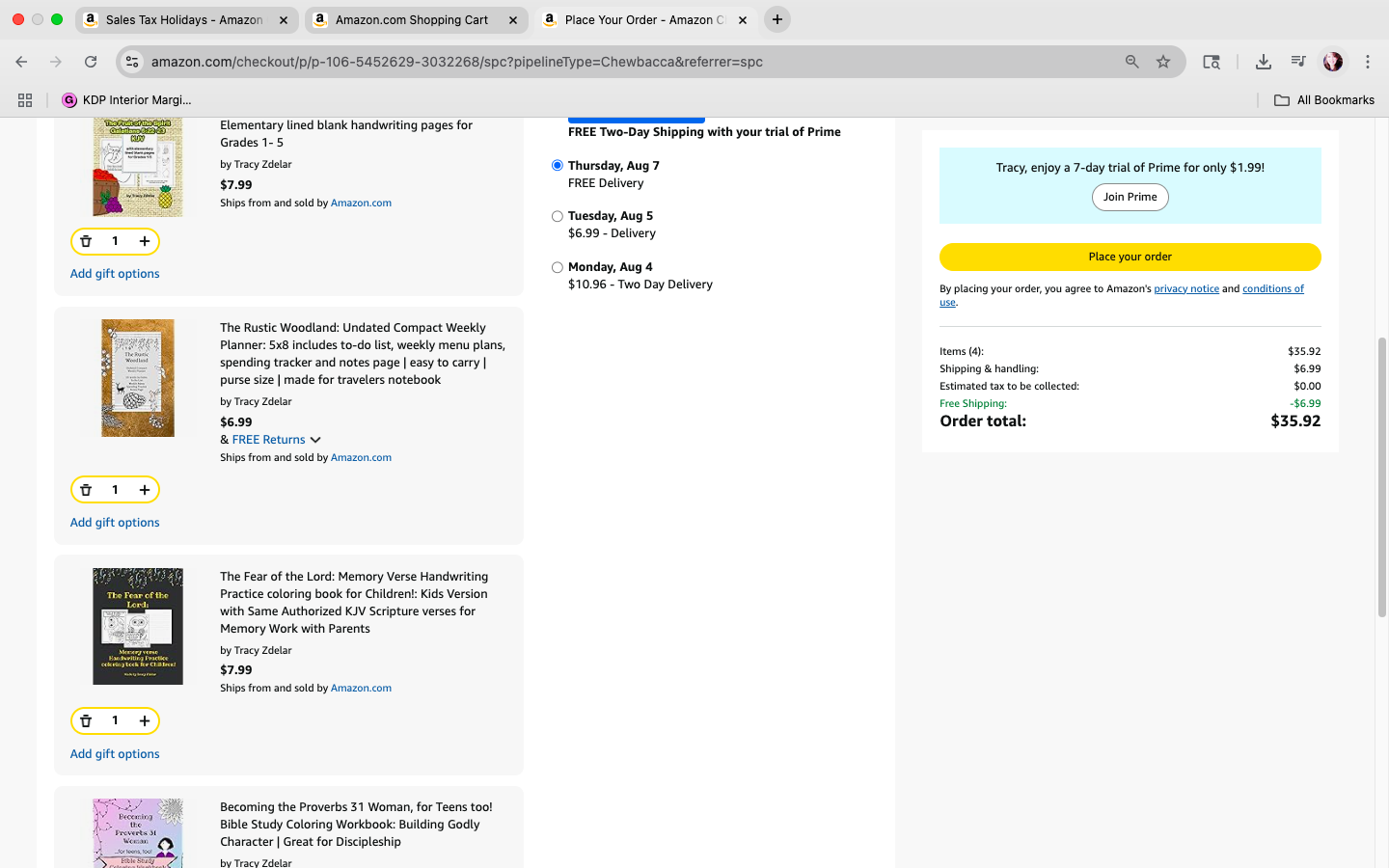This screenshot has height=868, width=1389.
Task: Click the Fruit of the Spirit cover thumbnail
Action: click(x=138, y=167)
